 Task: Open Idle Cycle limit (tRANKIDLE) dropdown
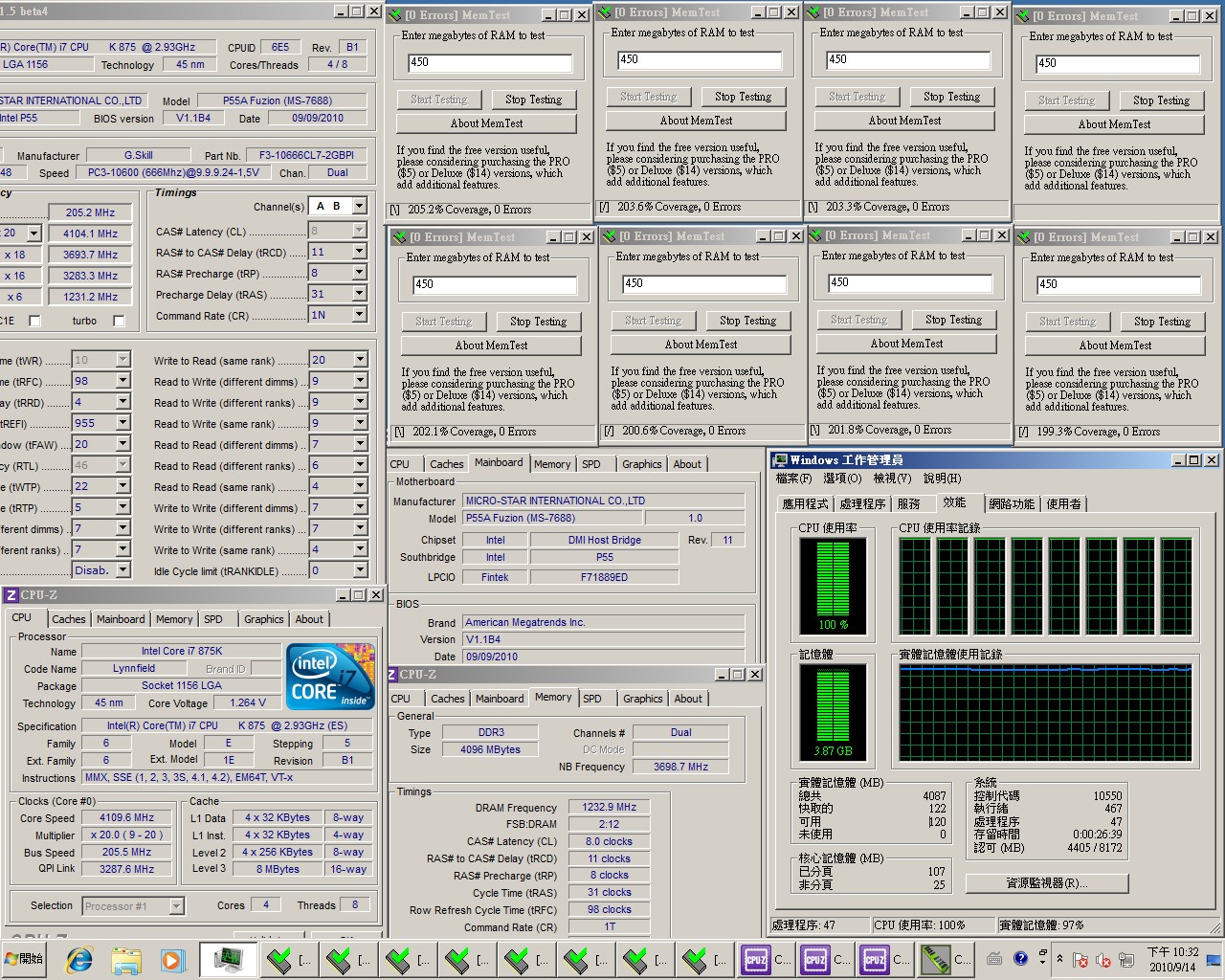tap(360, 570)
